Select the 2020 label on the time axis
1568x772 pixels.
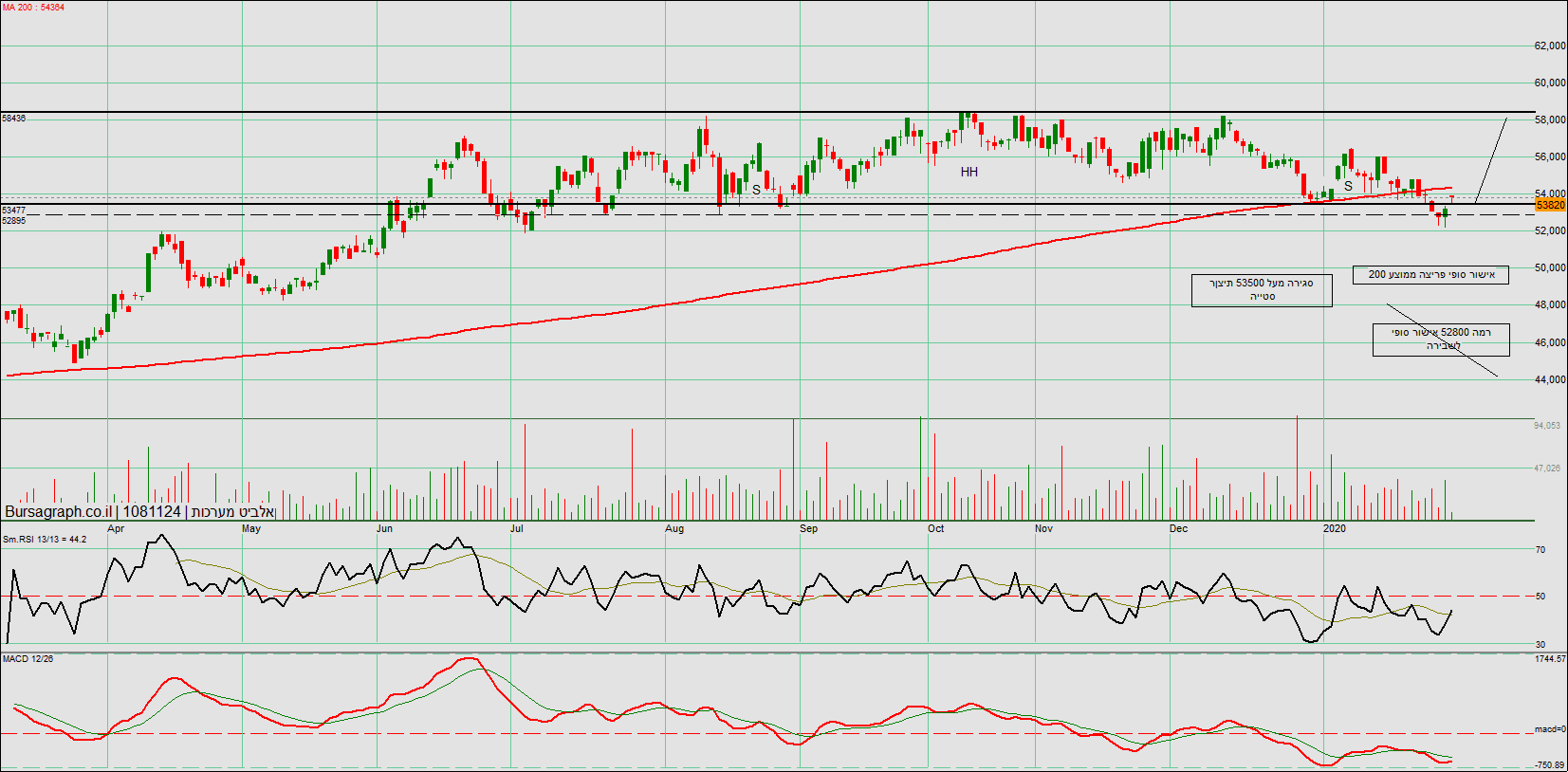coord(1335,529)
